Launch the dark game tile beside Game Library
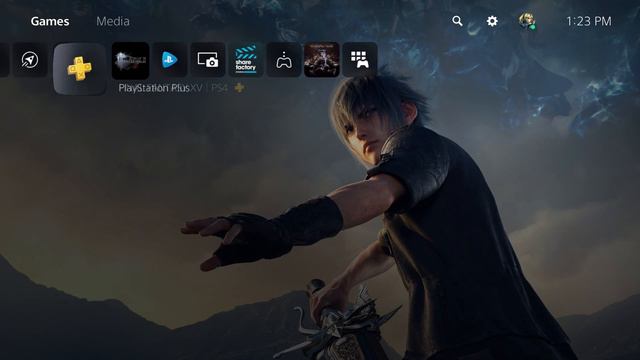Screen dimensions: 640x360 322,60
